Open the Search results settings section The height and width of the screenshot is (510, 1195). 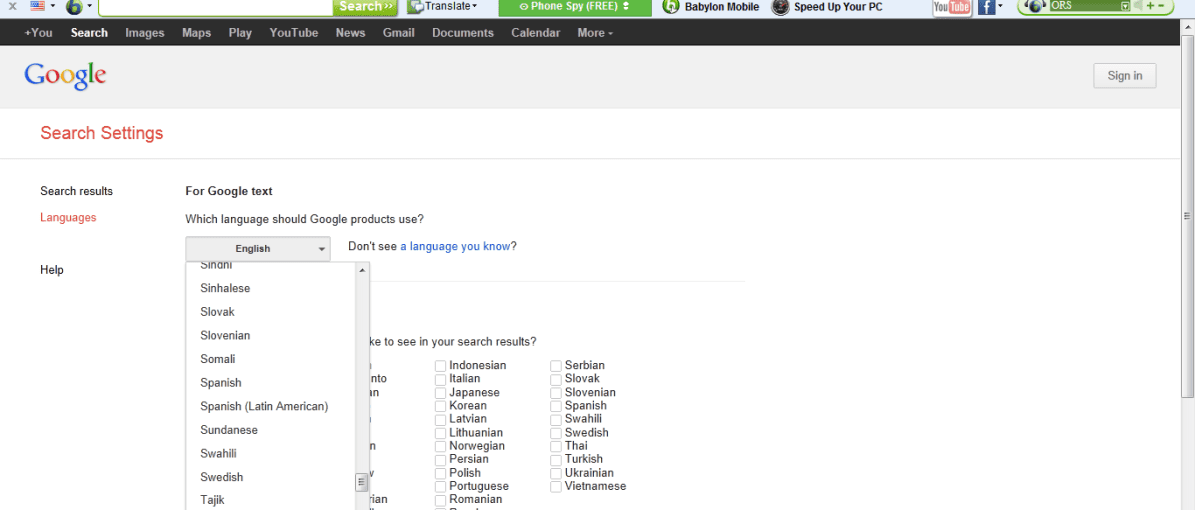coord(76,191)
